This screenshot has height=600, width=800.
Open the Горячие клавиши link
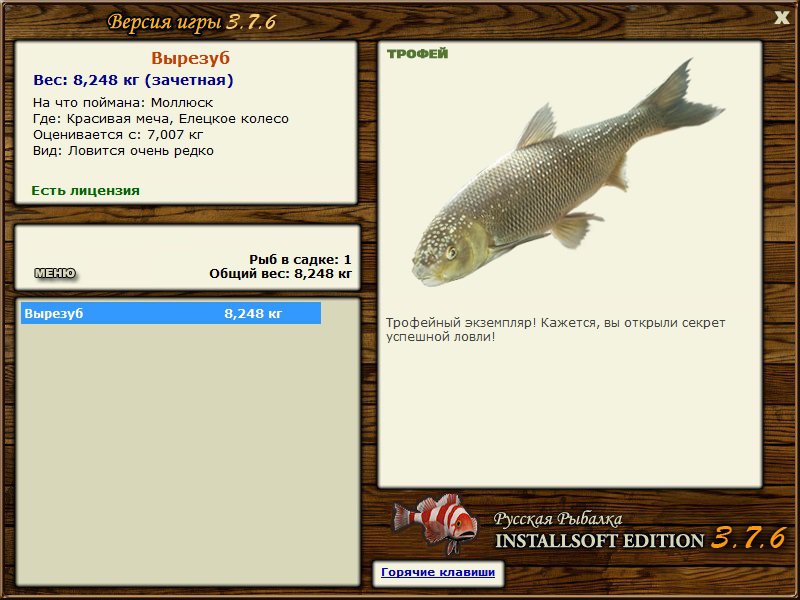coord(438,572)
